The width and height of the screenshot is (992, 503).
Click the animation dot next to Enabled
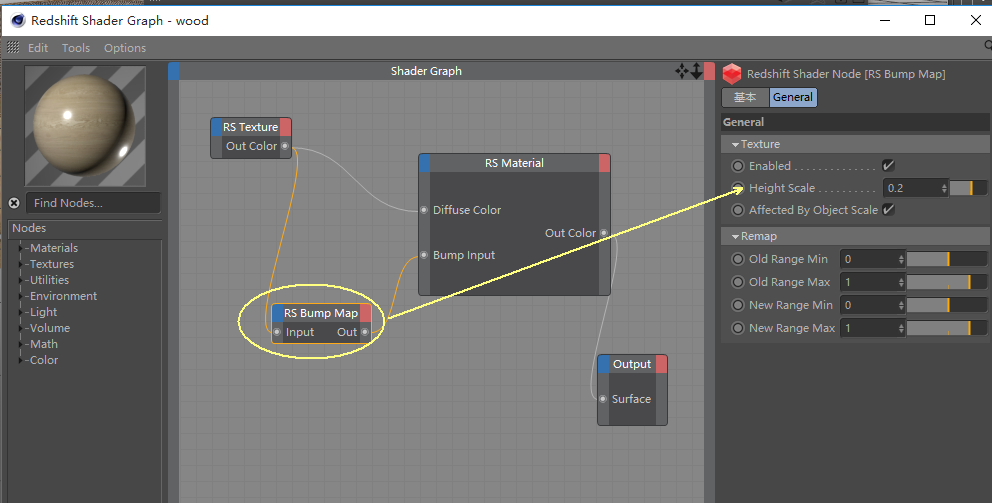[738, 166]
